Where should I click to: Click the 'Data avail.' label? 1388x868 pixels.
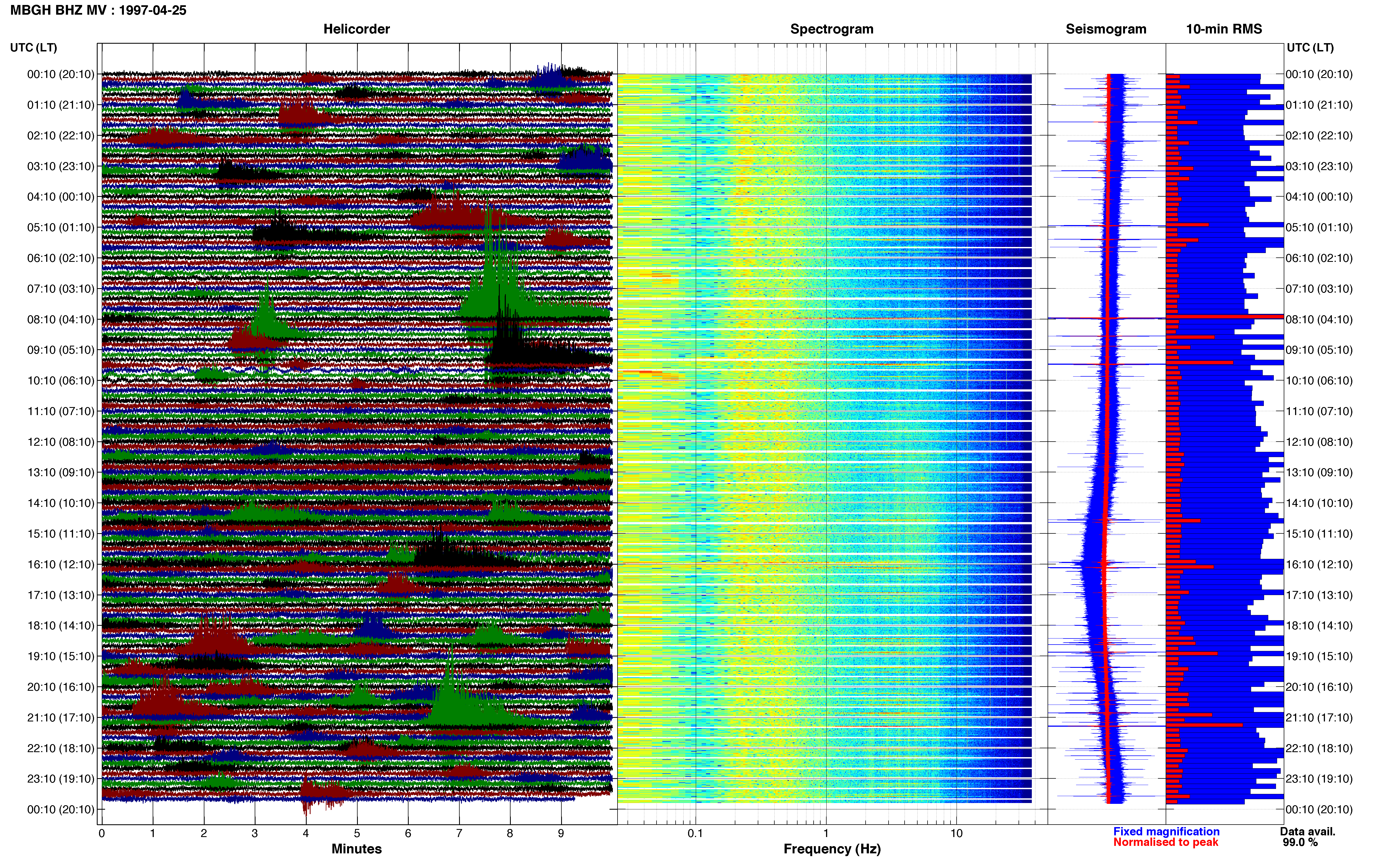point(1308,831)
